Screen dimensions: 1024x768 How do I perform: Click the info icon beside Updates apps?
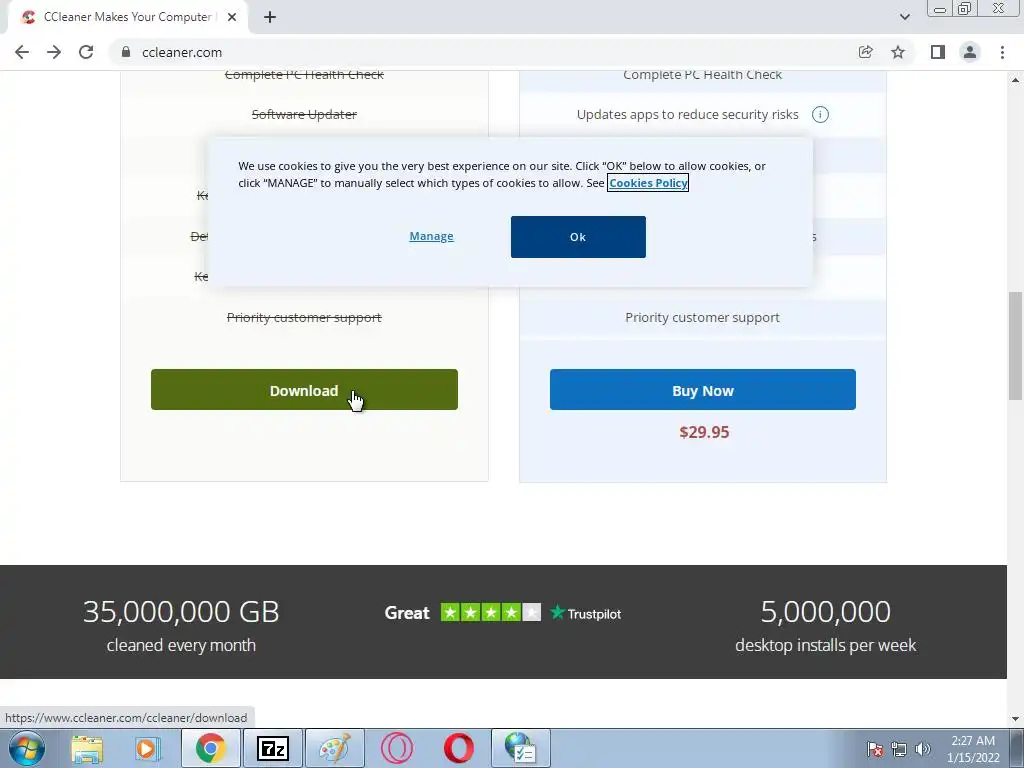820,114
